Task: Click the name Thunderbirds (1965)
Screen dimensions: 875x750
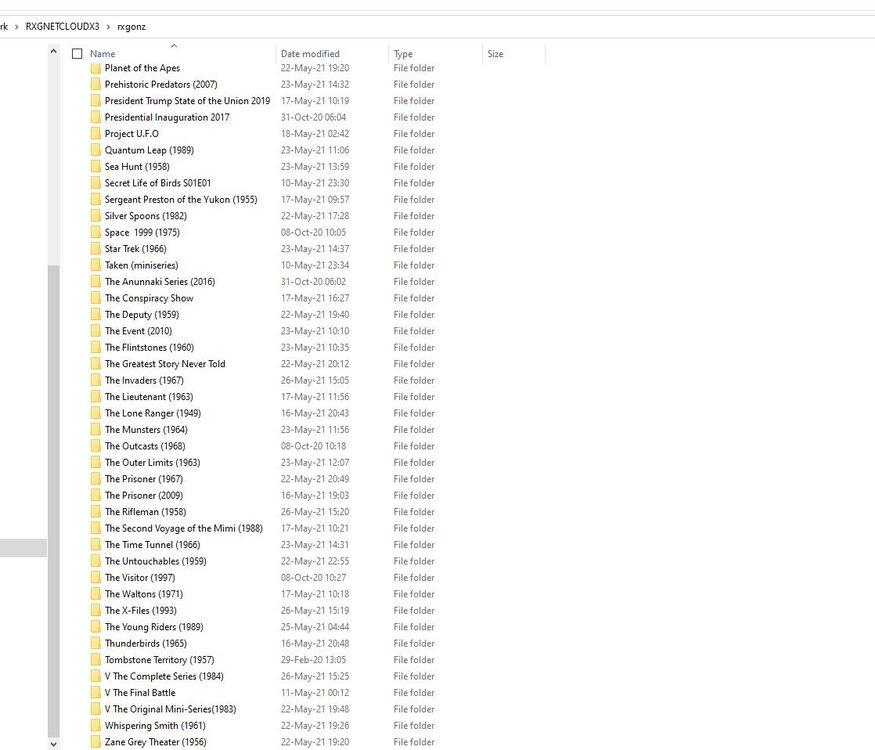Action: click(x=146, y=643)
